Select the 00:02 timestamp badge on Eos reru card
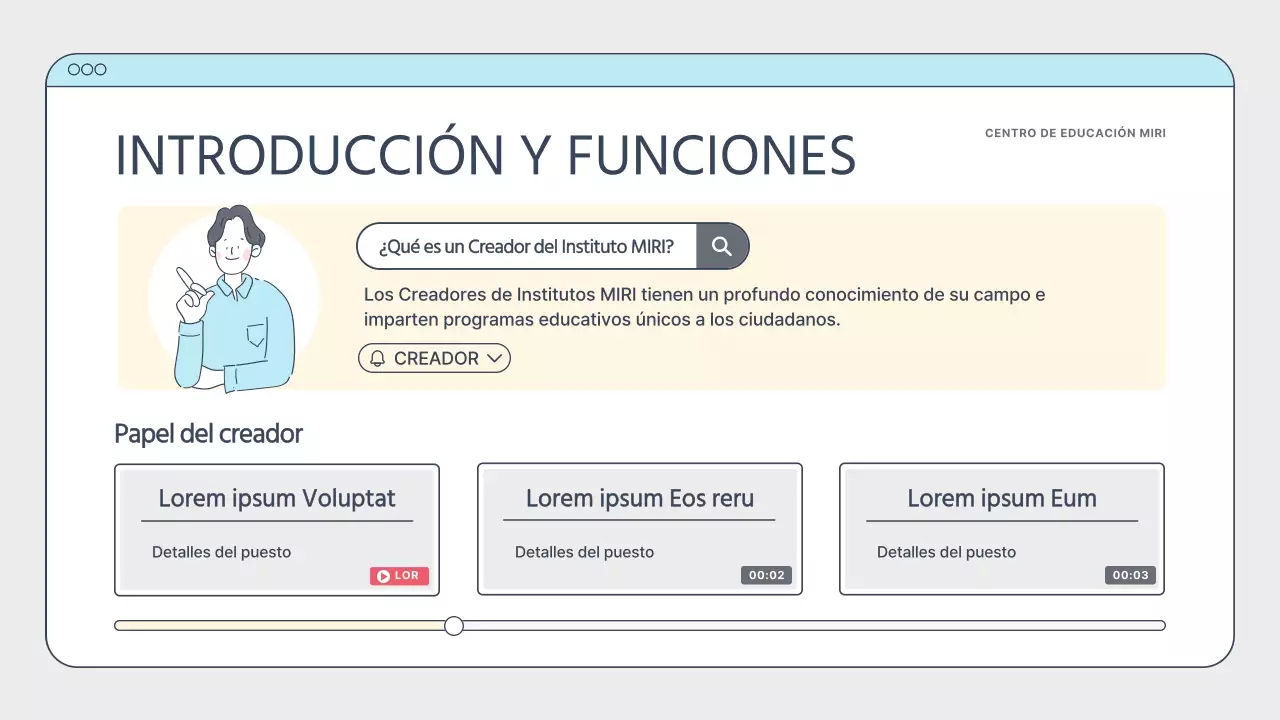This screenshot has width=1280, height=720. tap(766, 575)
